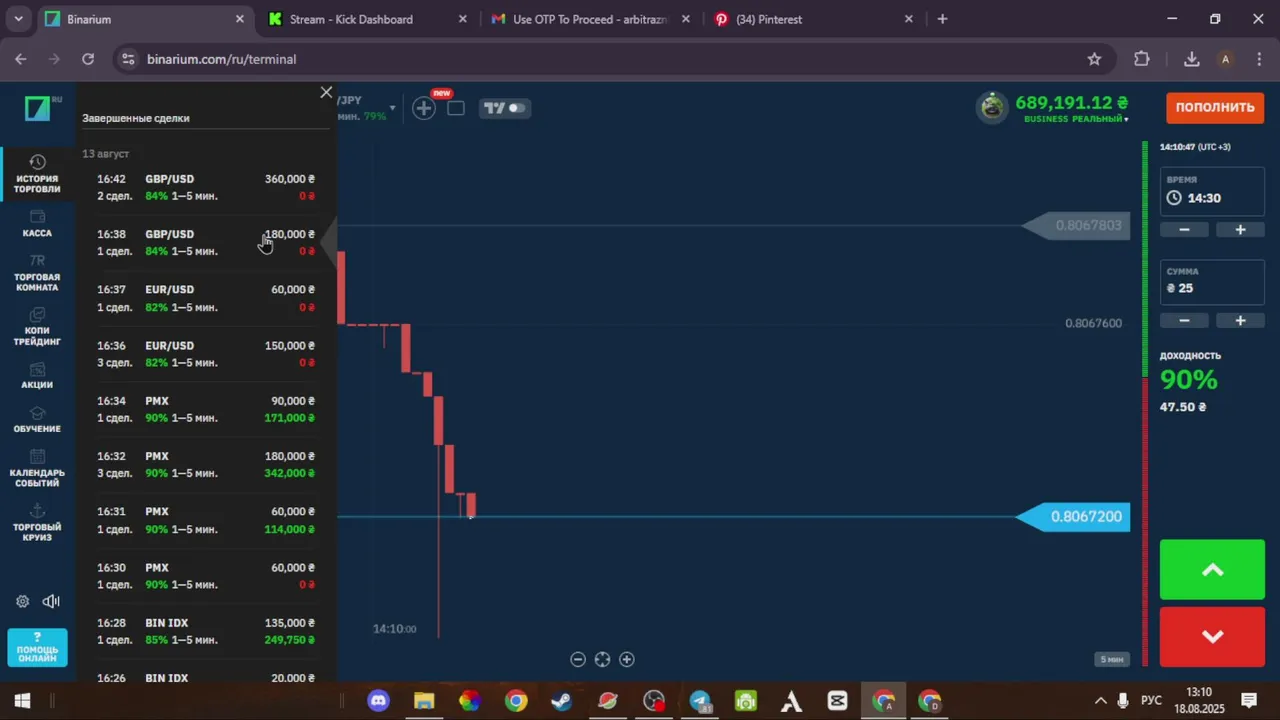Zoom in the chart

[x=627, y=659]
